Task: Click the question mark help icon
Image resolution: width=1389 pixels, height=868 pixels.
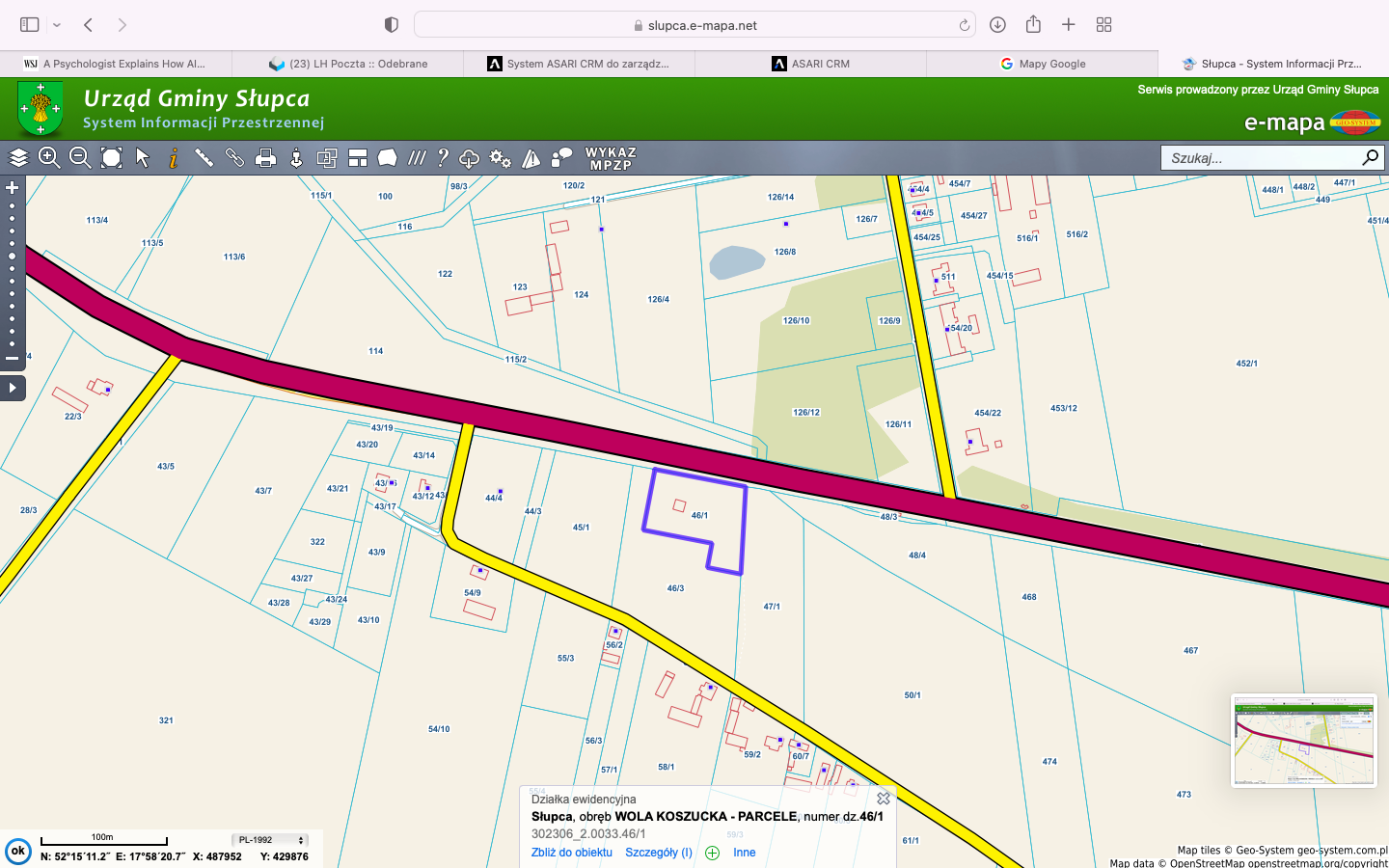Action: point(443,158)
